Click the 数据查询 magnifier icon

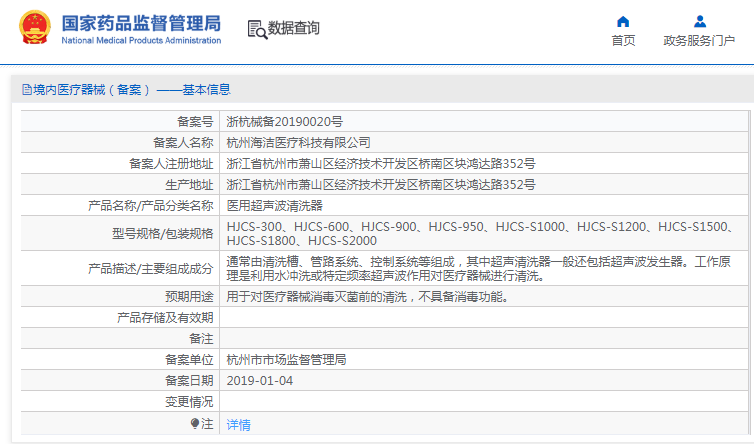(256, 30)
